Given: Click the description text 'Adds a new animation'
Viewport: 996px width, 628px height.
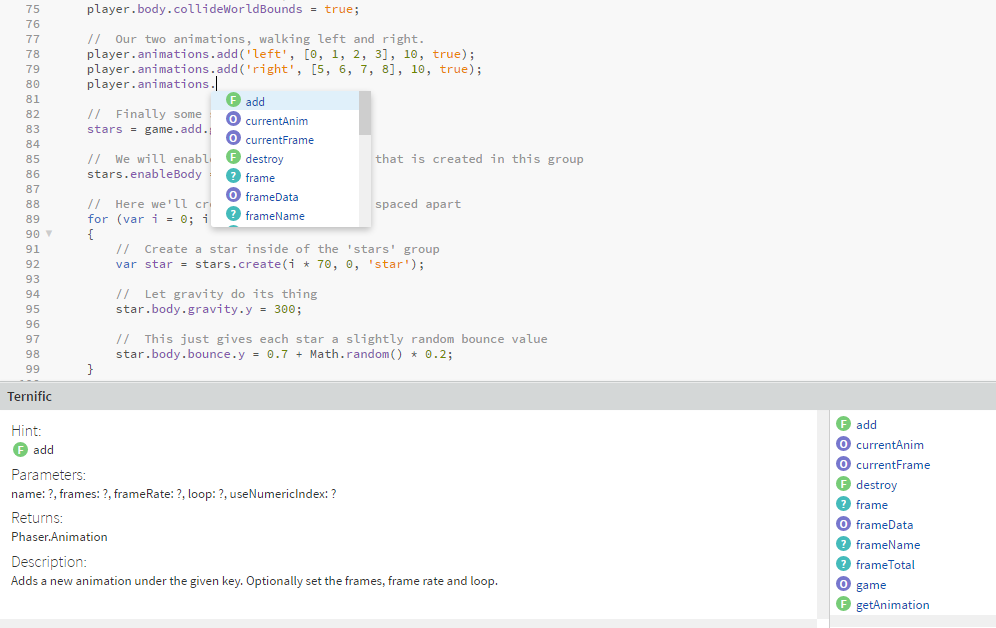Looking at the screenshot, I should (x=254, y=581).
